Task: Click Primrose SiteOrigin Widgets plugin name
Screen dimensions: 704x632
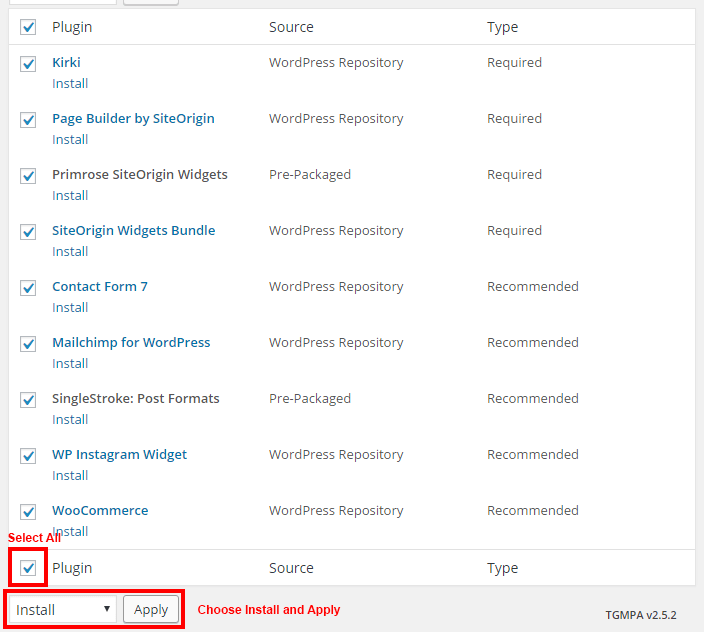Action: pyautogui.click(x=140, y=175)
